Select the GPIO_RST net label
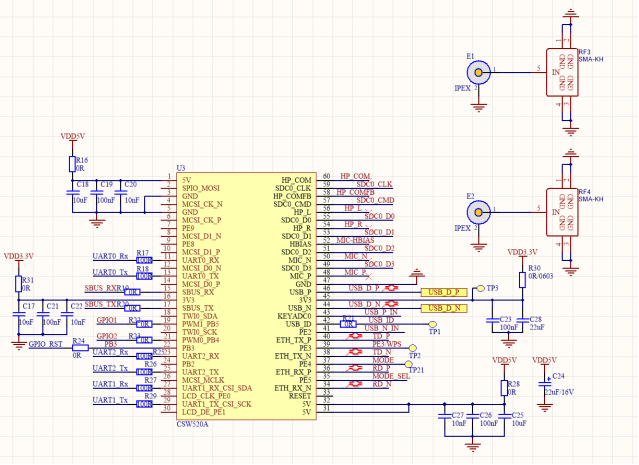 pos(46,343)
